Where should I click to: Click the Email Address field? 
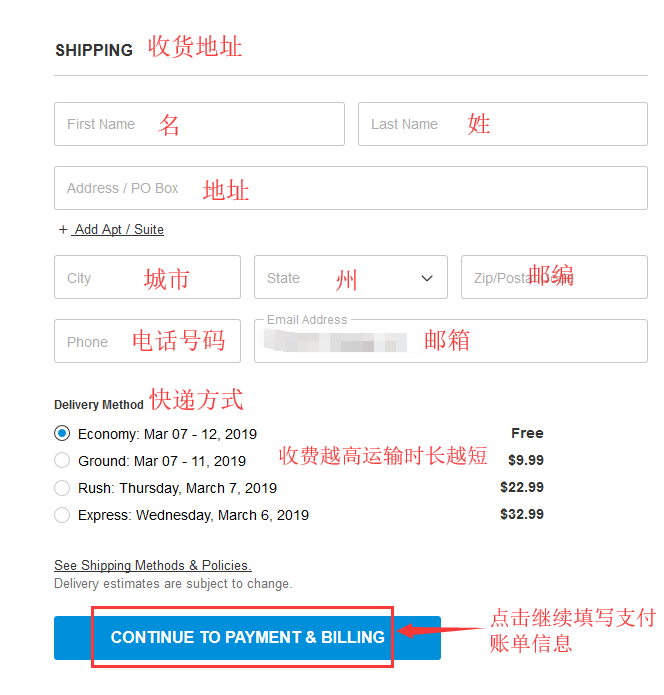(450, 342)
